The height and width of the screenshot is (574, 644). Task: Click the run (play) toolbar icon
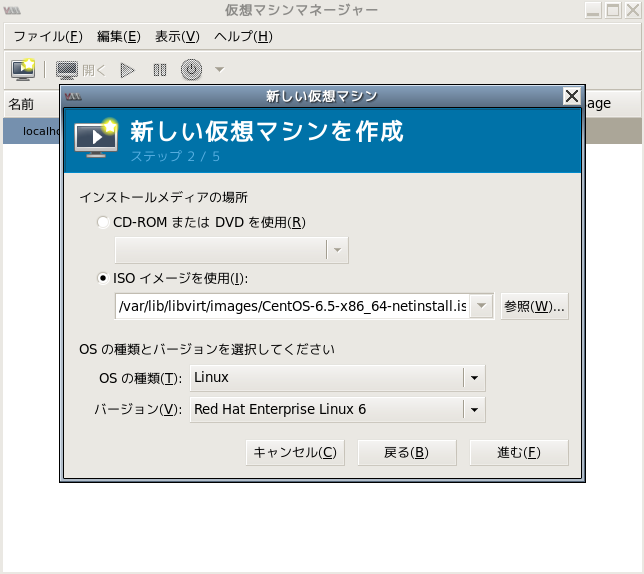tap(127, 70)
